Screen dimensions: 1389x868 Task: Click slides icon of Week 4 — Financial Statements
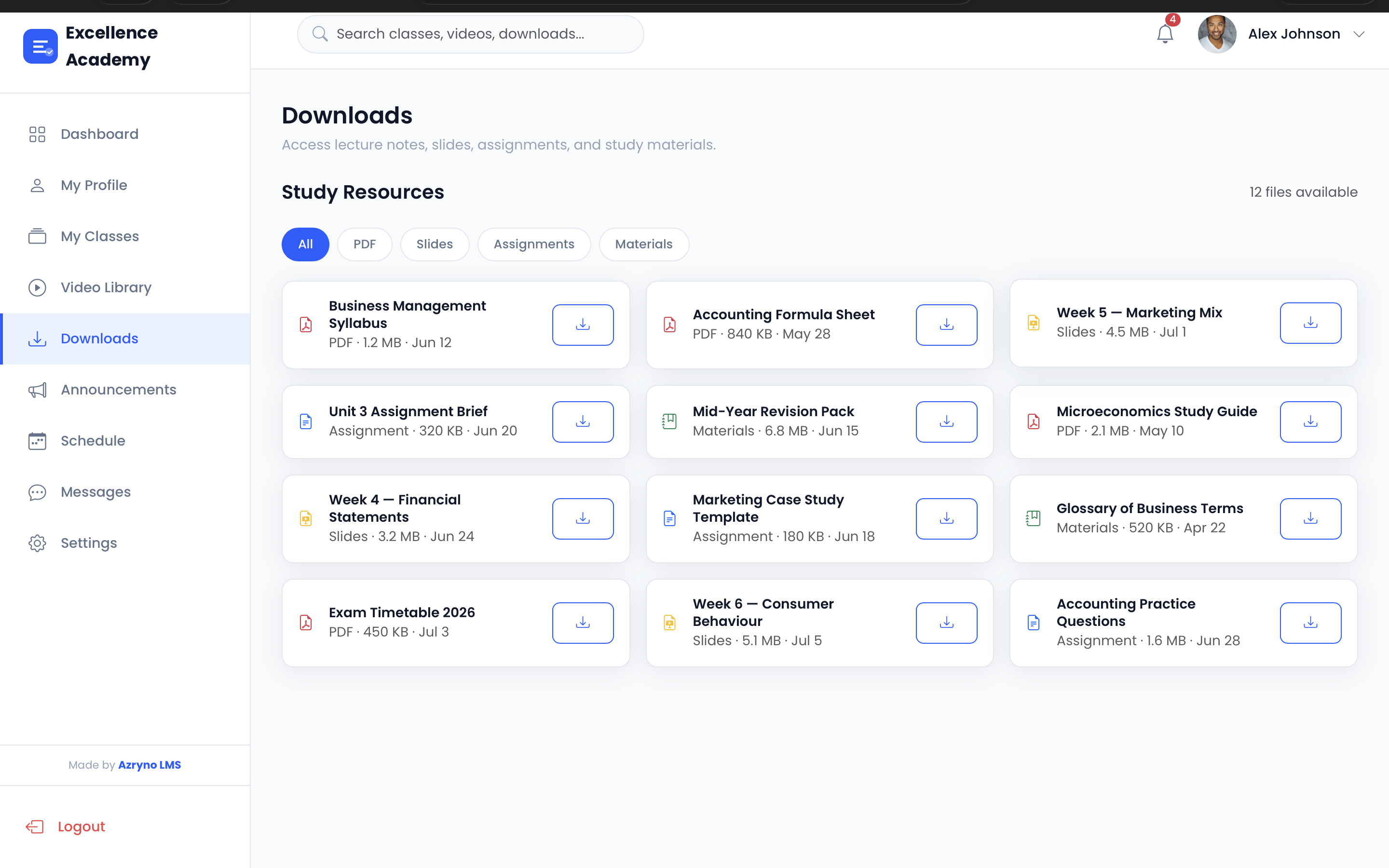click(306, 518)
